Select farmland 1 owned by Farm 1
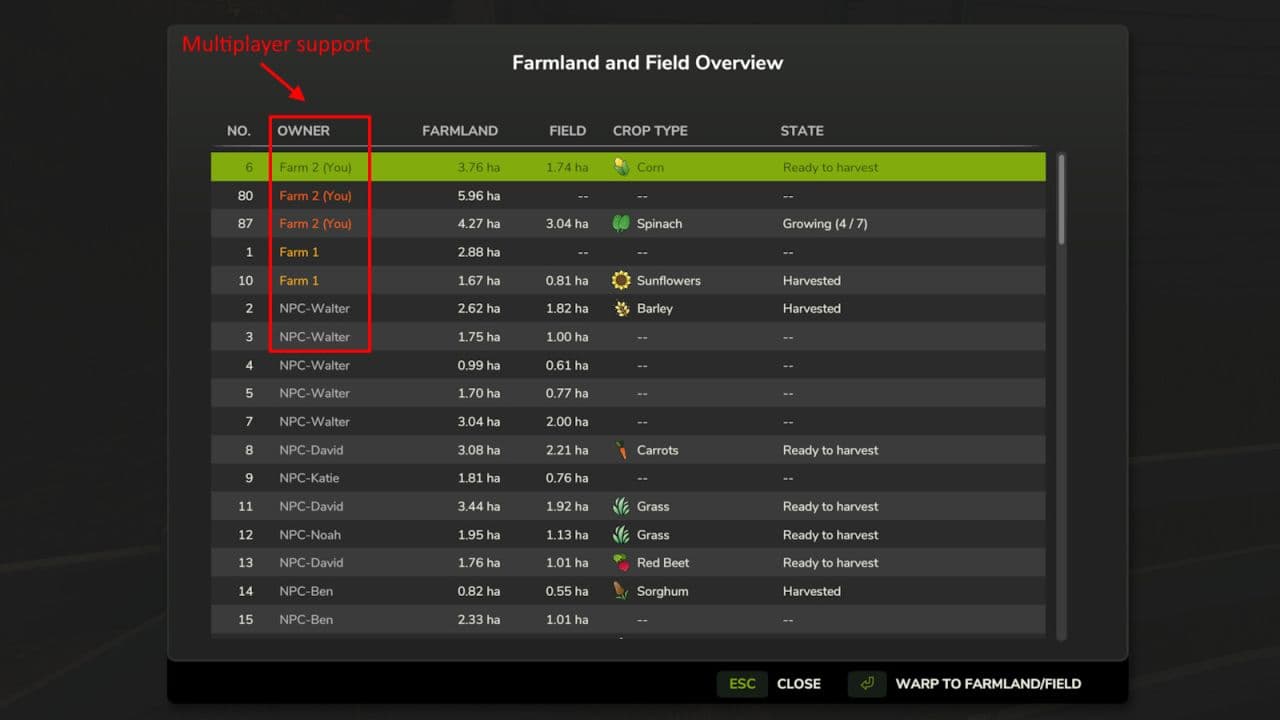1280x720 pixels. (628, 252)
